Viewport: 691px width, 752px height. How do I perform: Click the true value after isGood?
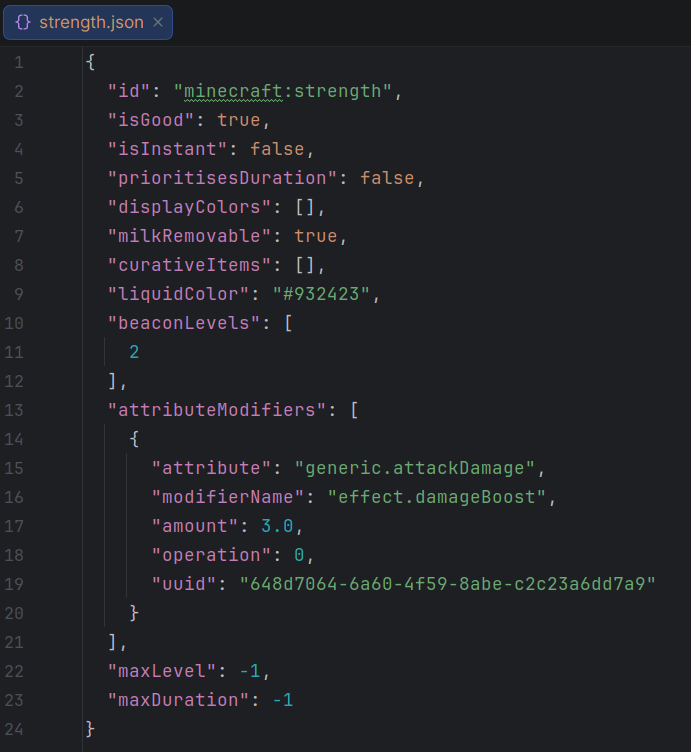(239, 120)
